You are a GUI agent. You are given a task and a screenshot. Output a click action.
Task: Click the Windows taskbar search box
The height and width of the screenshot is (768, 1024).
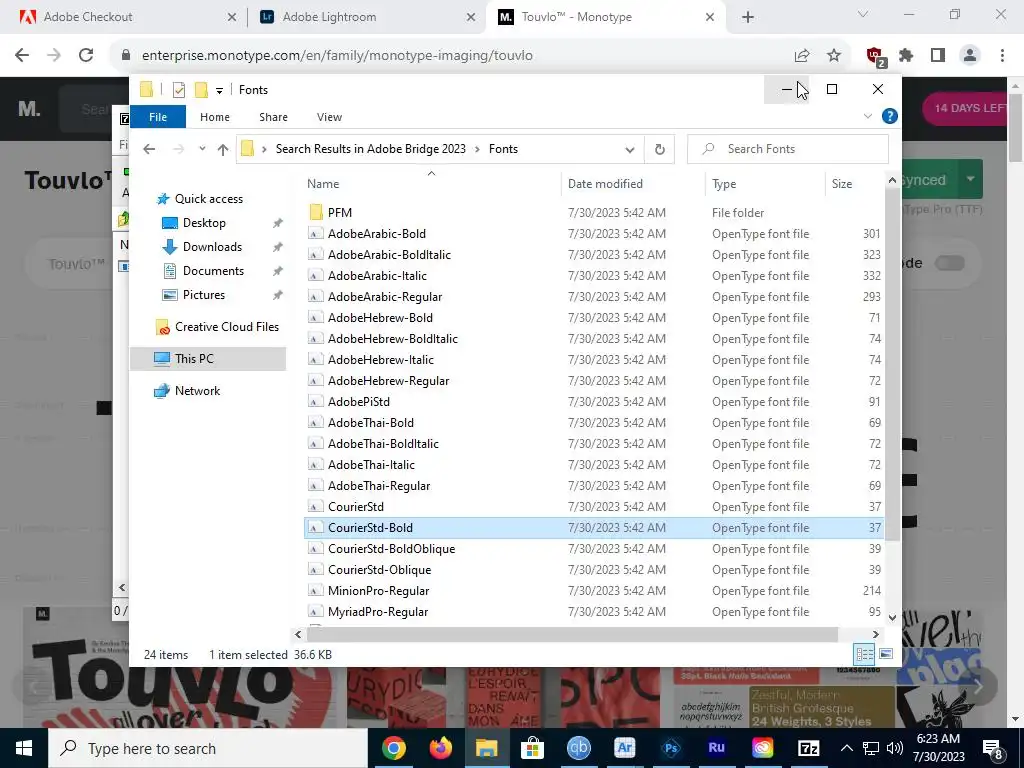tap(208, 748)
